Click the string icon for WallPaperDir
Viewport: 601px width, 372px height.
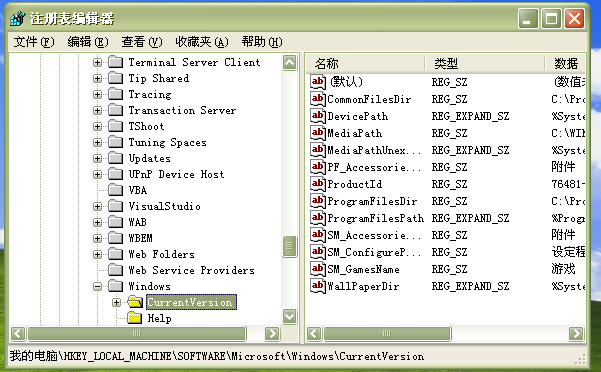point(318,286)
